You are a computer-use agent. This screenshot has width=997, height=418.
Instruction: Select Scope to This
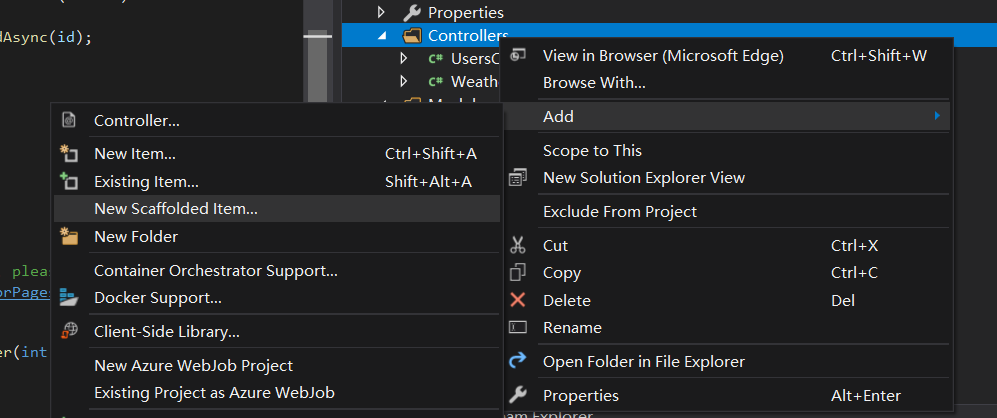tap(727, 151)
